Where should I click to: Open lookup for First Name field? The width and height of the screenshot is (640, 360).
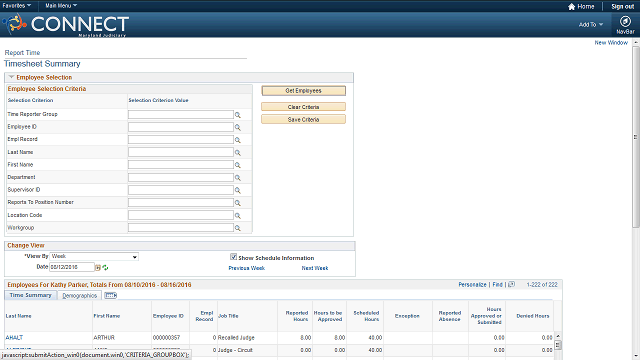[238, 165]
